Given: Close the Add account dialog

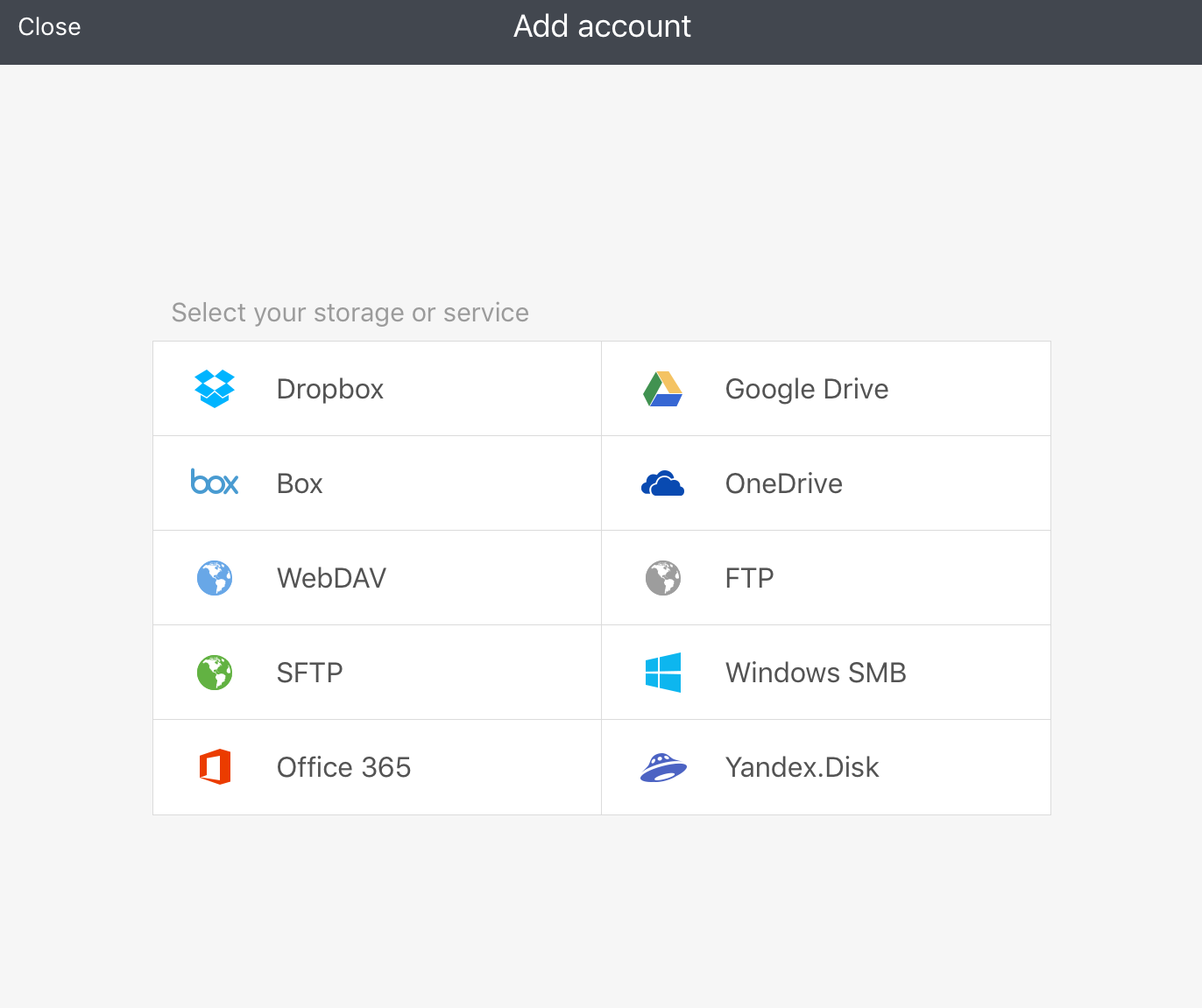Looking at the screenshot, I should click(x=49, y=27).
